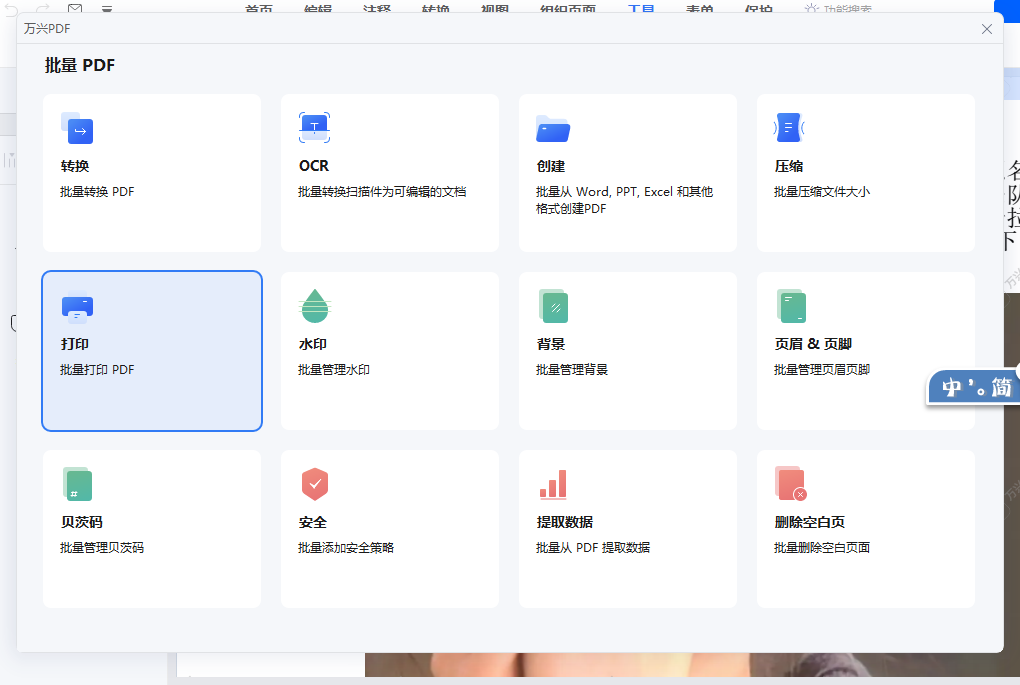
Task: Open the 批量转换 PDF tool
Action: (151, 173)
